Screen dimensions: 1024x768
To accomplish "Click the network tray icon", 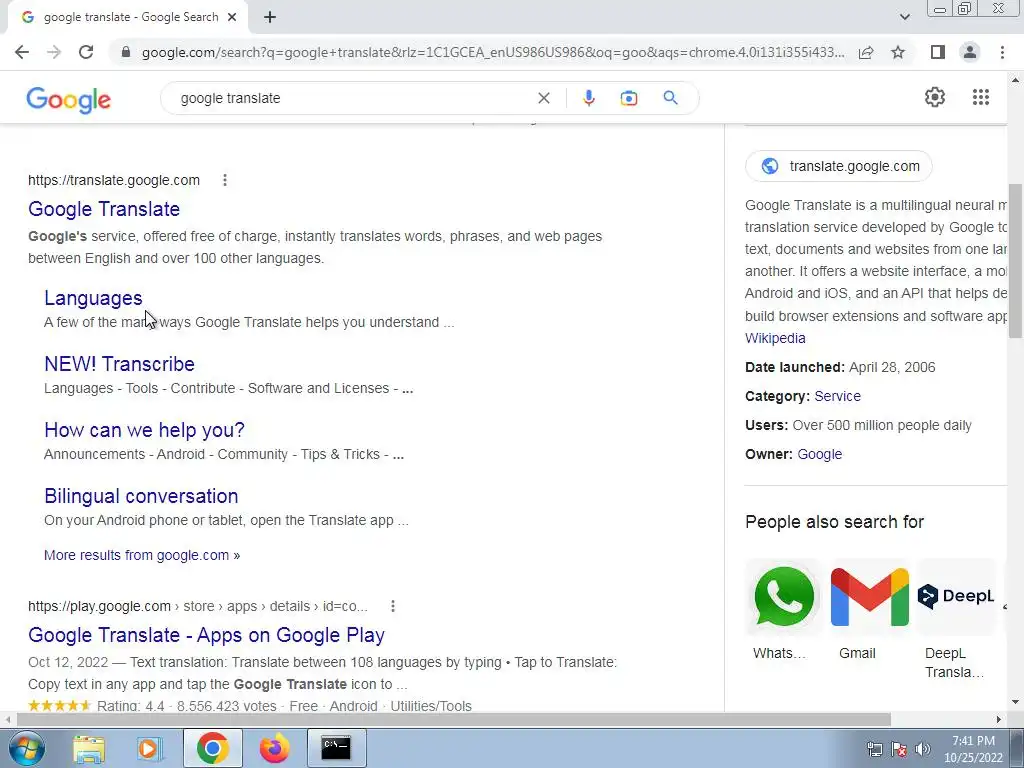I will point(874,749).
